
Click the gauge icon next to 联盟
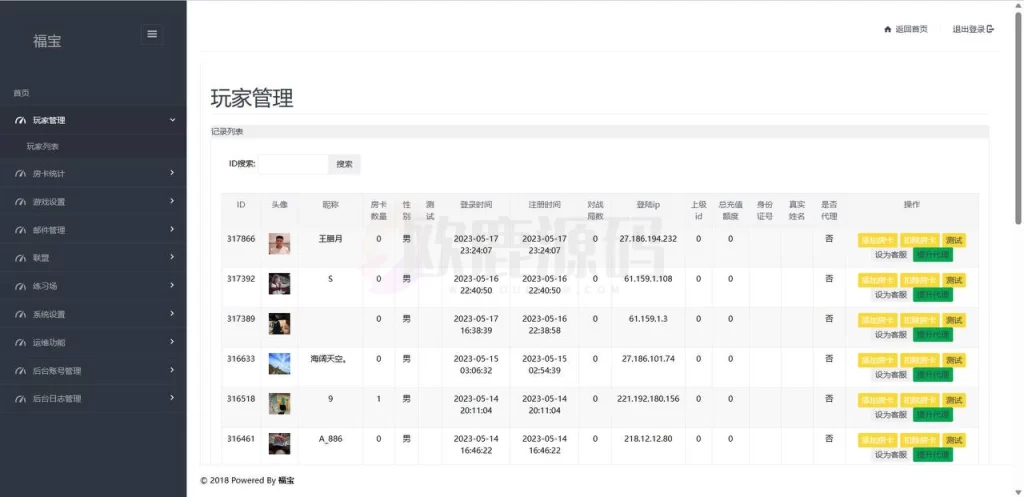click(20, 258)
